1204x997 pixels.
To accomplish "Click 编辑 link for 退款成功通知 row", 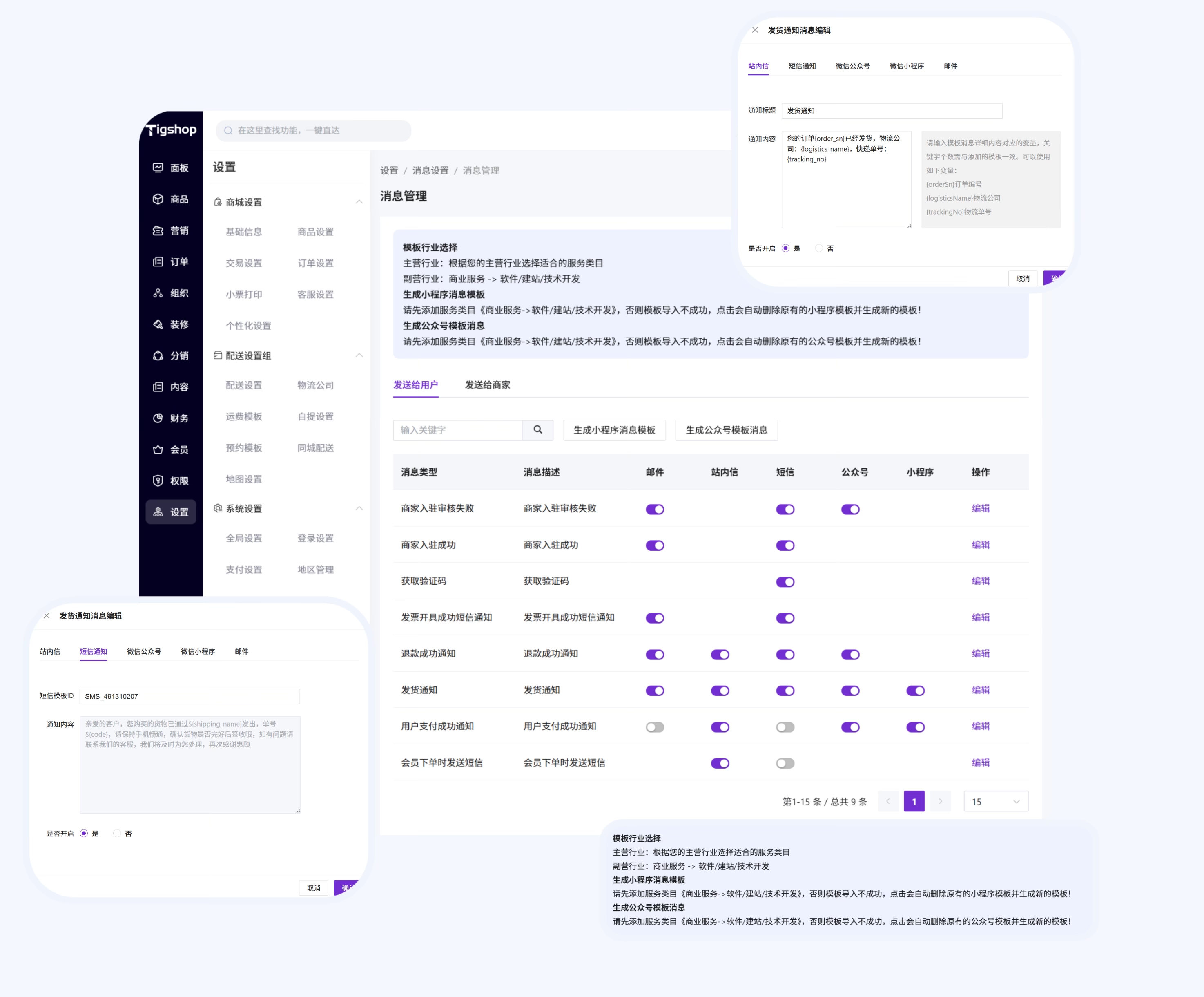I will 981,653.
